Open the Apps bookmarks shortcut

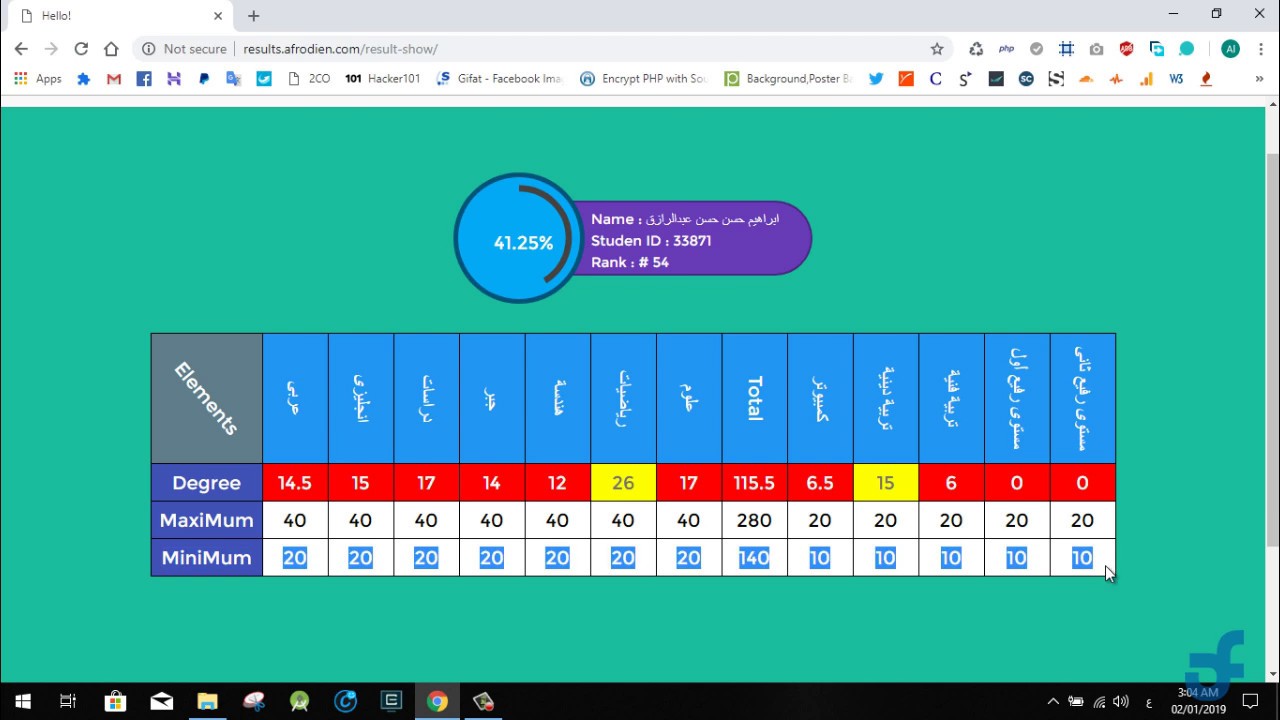coord(37,78)
